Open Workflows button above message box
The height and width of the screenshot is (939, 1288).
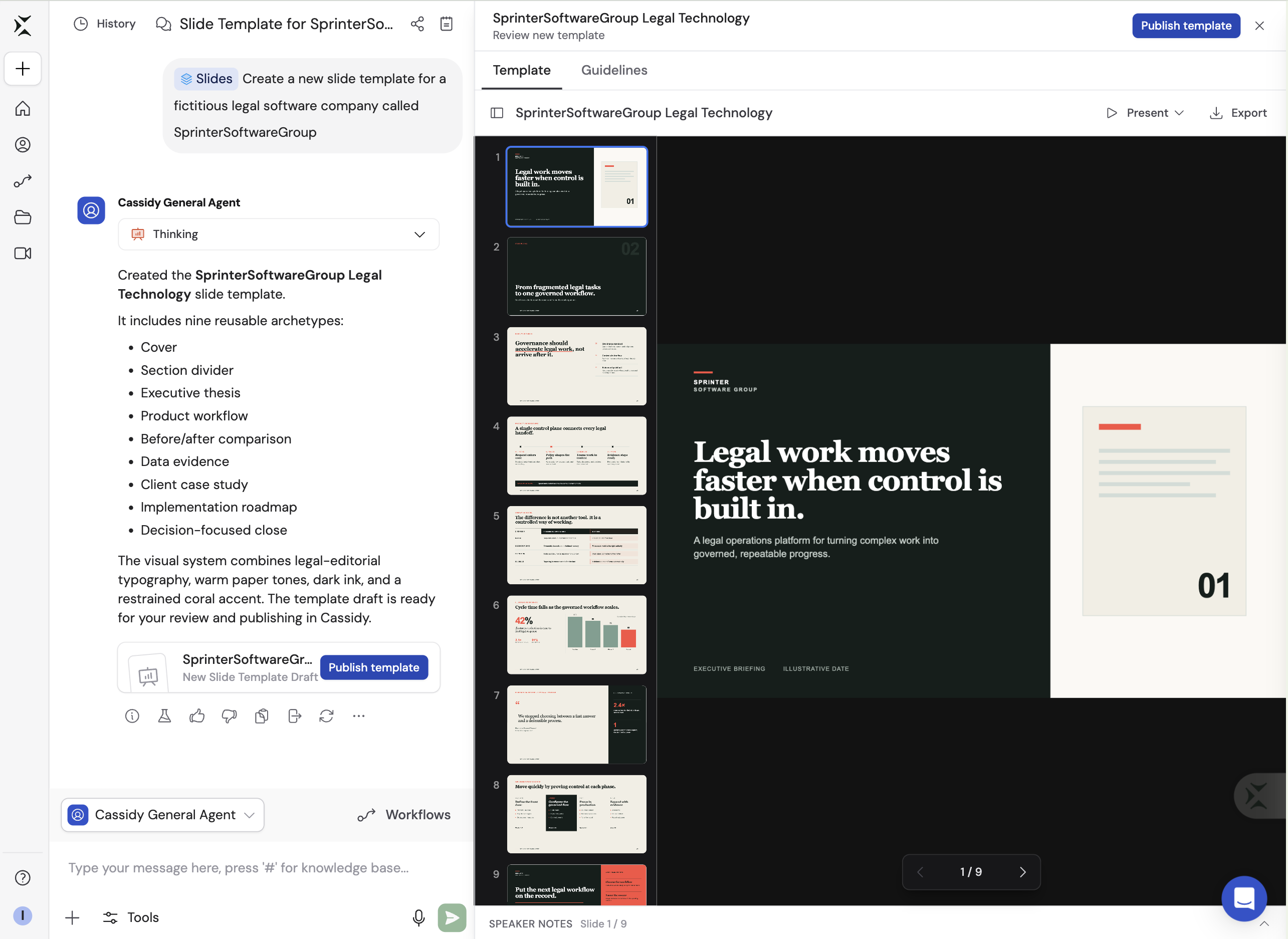coord(404,815)
